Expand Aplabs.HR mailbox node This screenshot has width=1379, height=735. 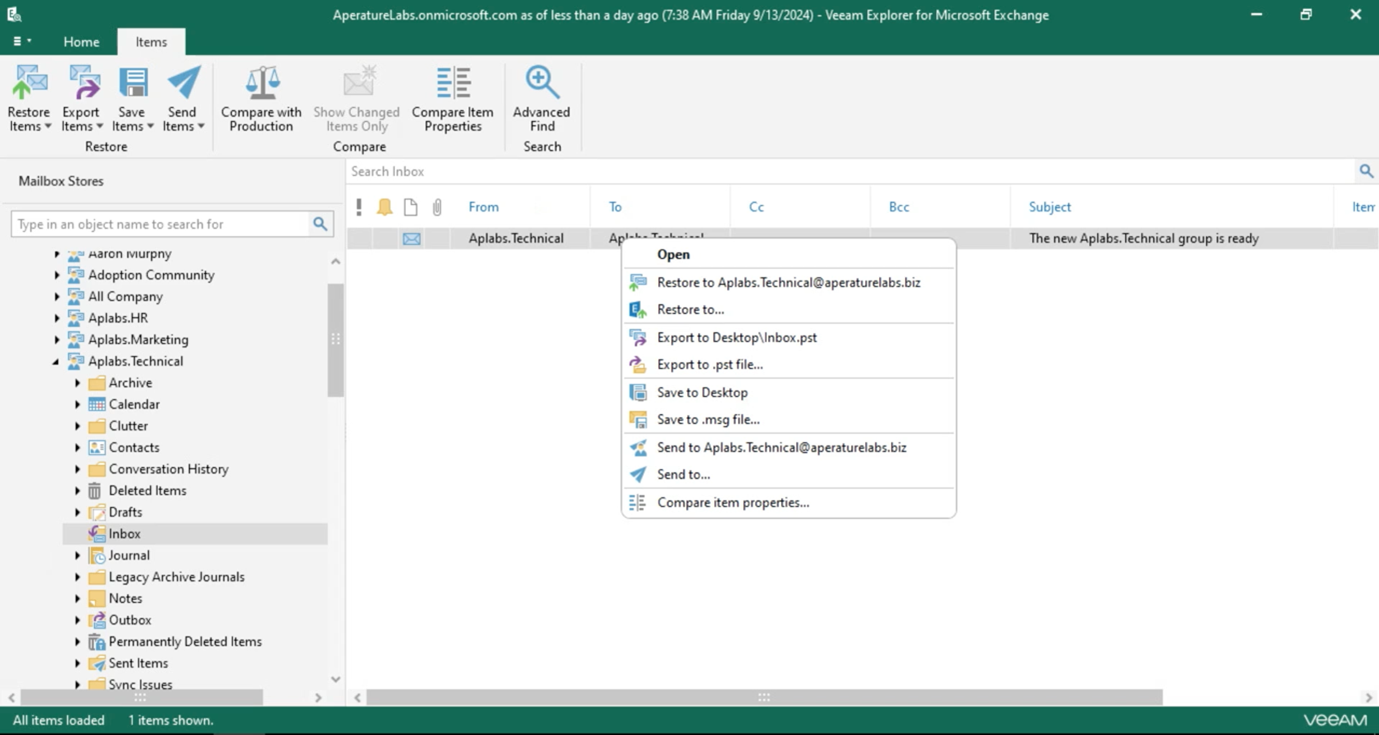[x=57, y=318]
